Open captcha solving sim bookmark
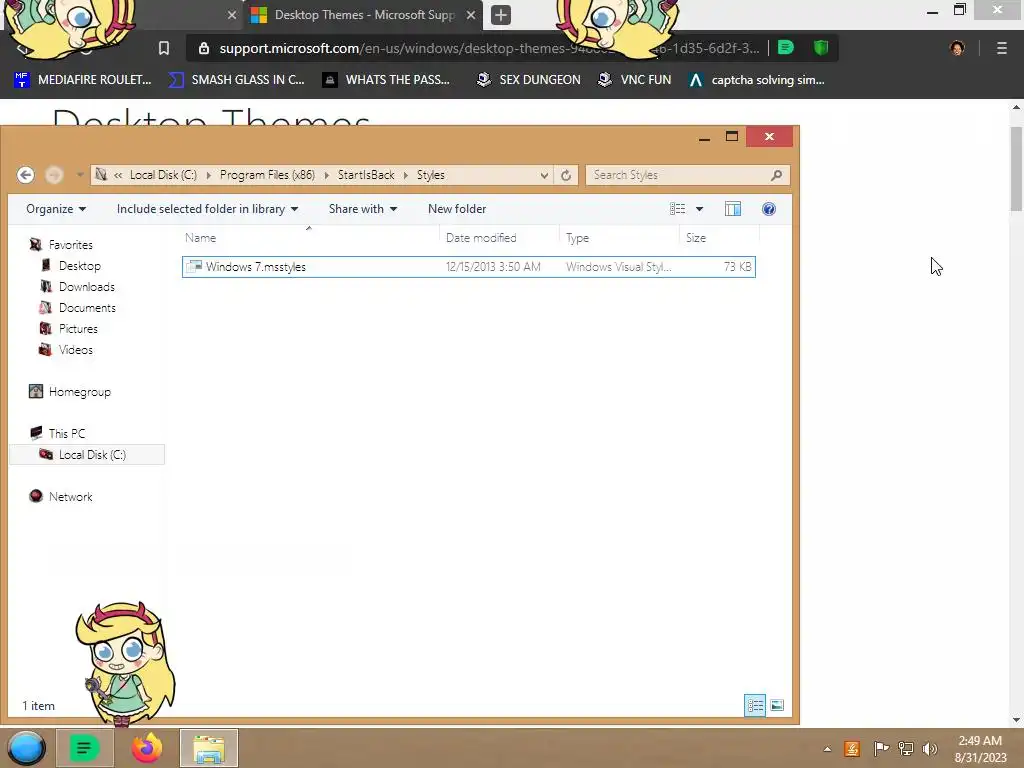Screen dimensions: 1024x768 757,80
